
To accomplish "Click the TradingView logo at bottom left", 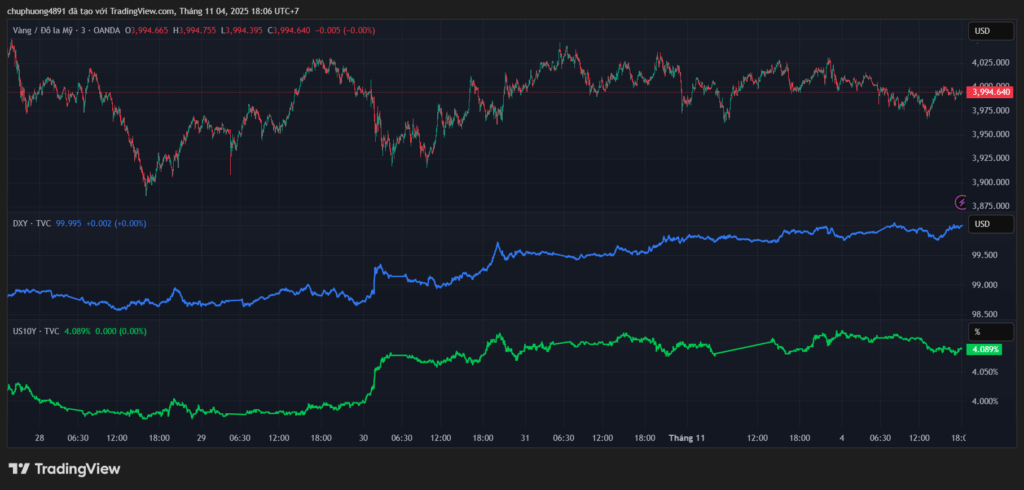I will click(x=64, y=469).
